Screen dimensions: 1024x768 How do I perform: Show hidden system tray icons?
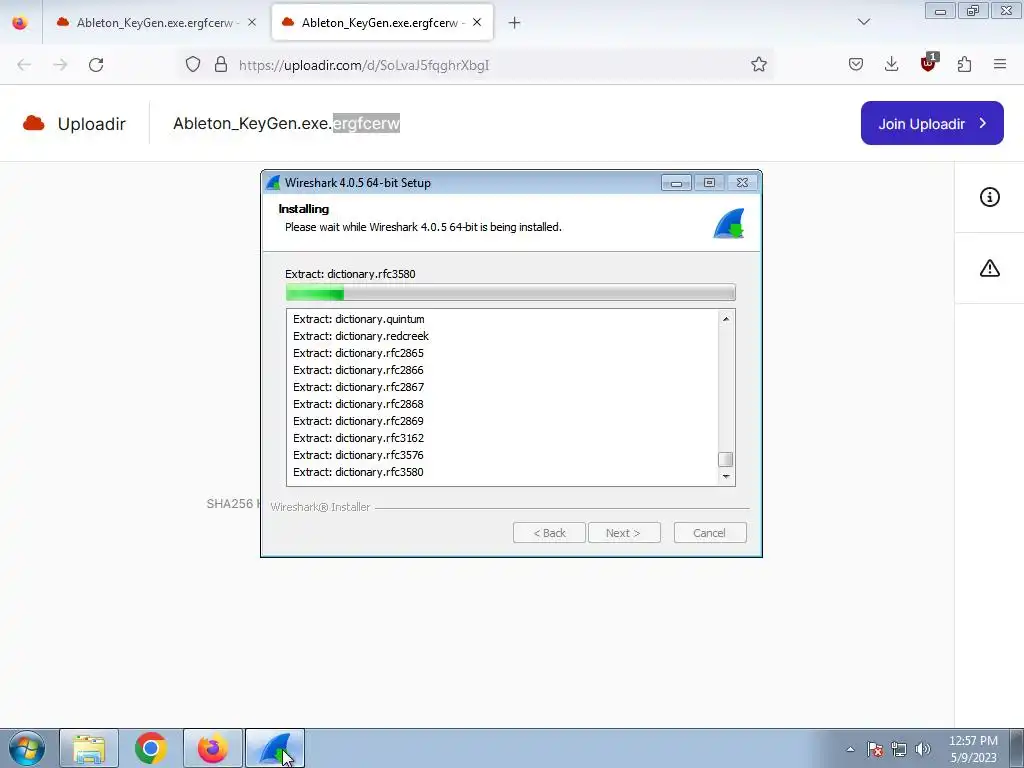click(850, 749)
